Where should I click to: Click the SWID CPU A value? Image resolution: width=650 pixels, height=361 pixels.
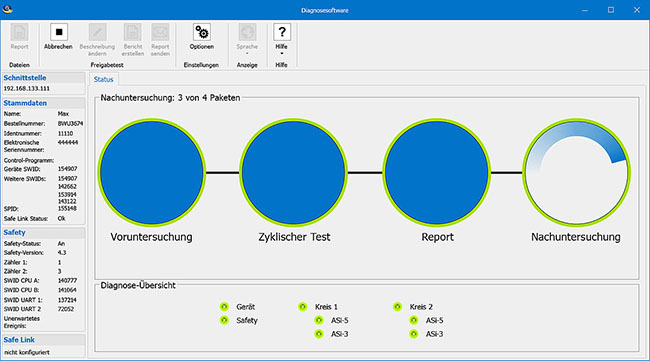tap(67, 281)
